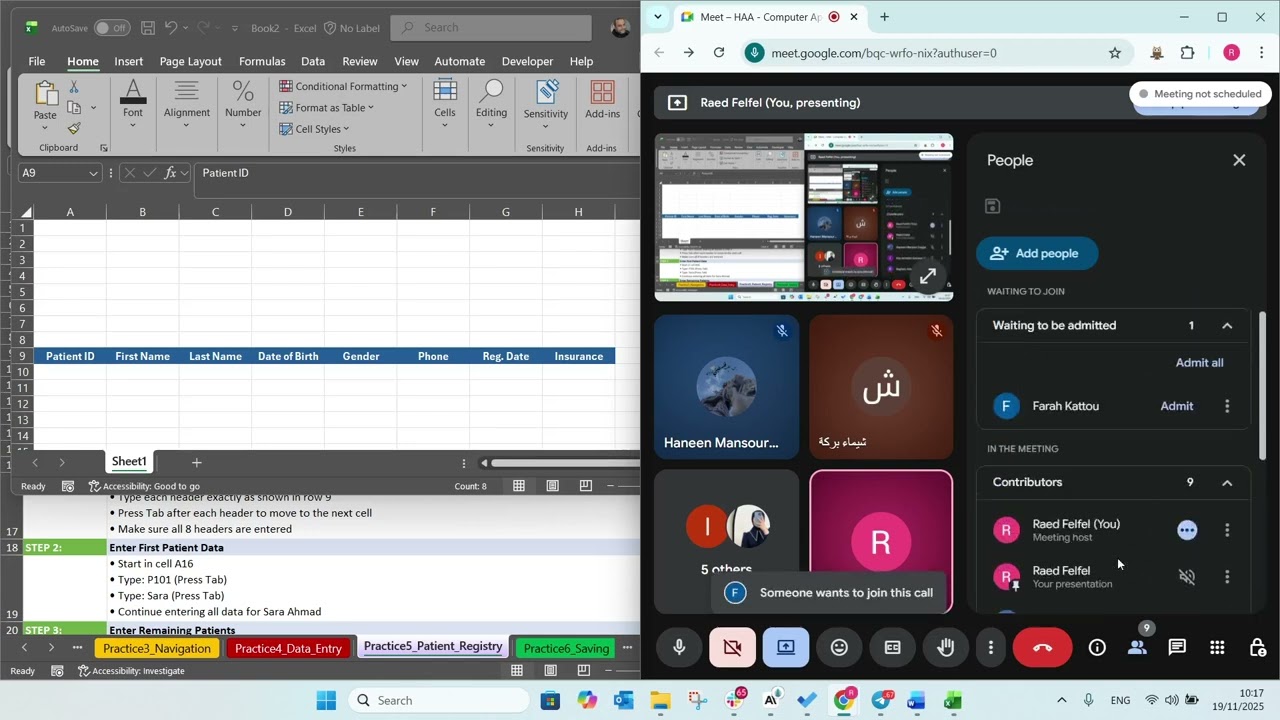Open the Paste dropdown arrow
The image size is (1280, 720).
click(x=45, y=128)
